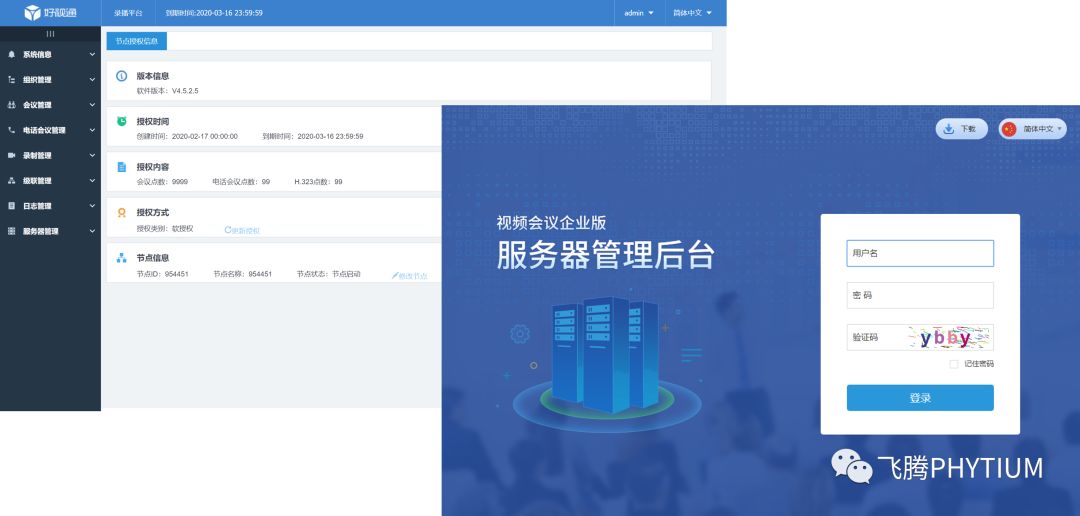Click the 创建时间 2020-02-17 text

click(187, 136)
